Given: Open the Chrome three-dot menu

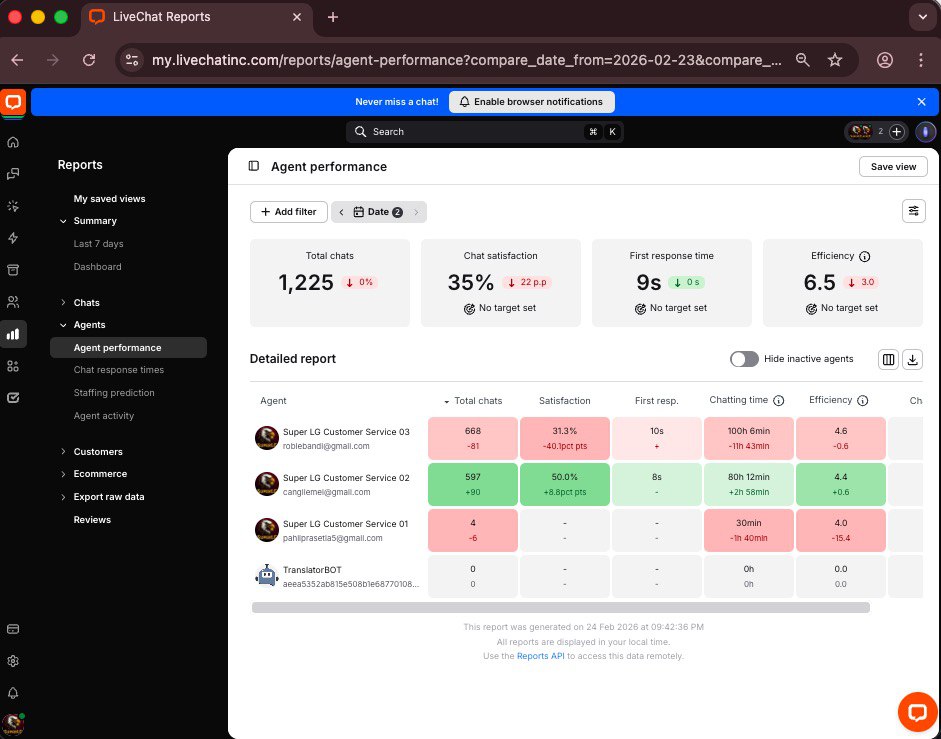Looking at the screenshot, I should 921,60.
